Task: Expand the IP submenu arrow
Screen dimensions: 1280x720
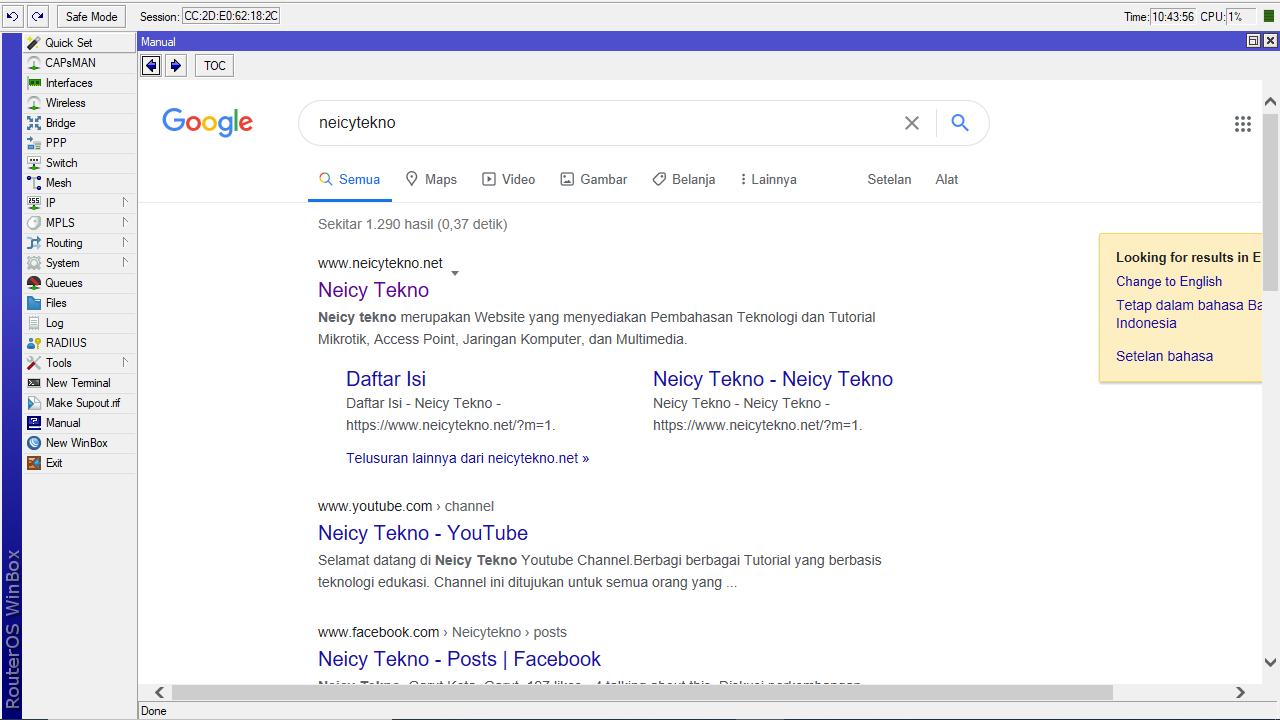Action: click(x=125, y=203)
